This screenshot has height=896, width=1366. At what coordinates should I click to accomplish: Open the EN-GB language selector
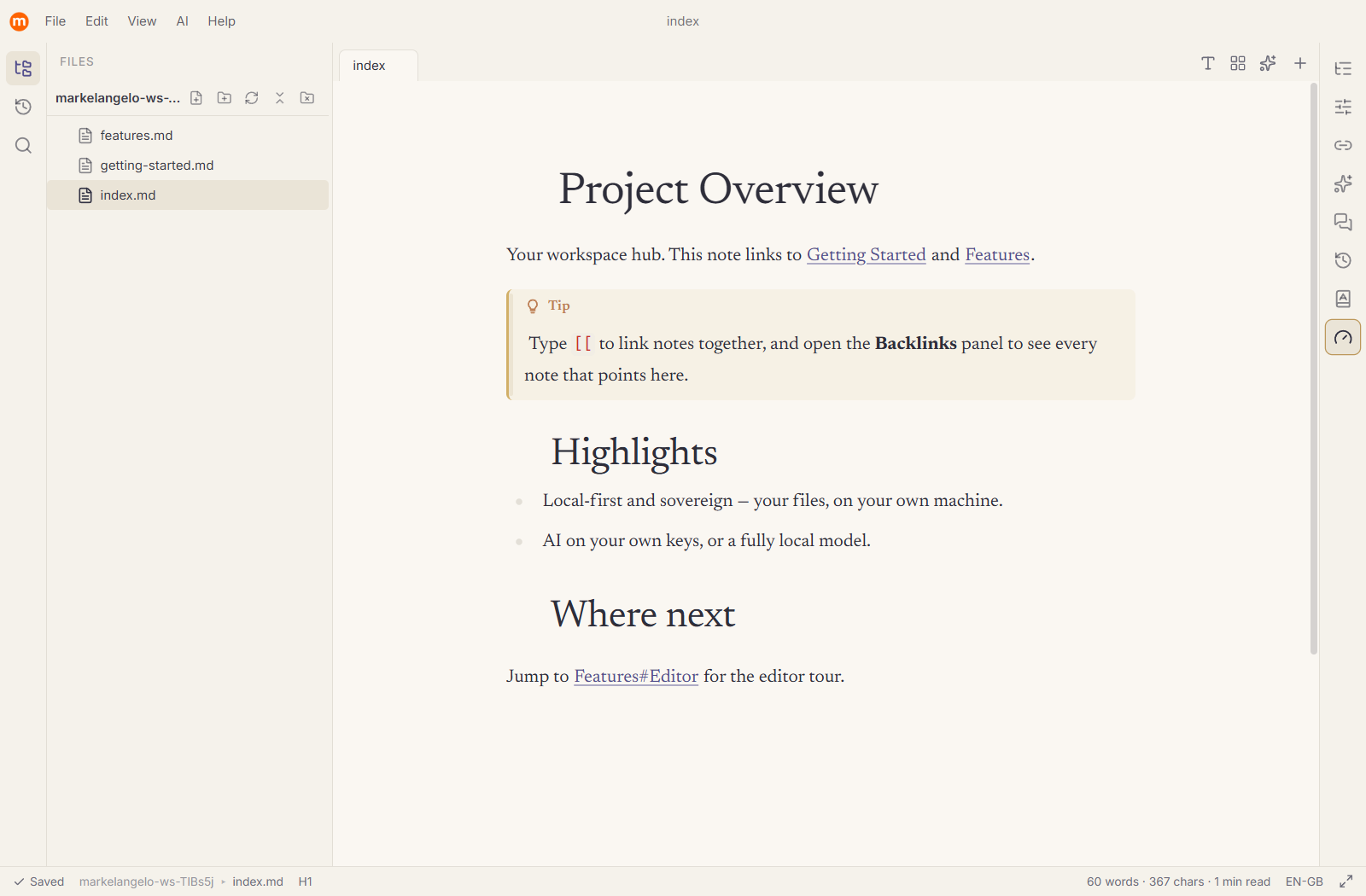tap(1305, 881)
